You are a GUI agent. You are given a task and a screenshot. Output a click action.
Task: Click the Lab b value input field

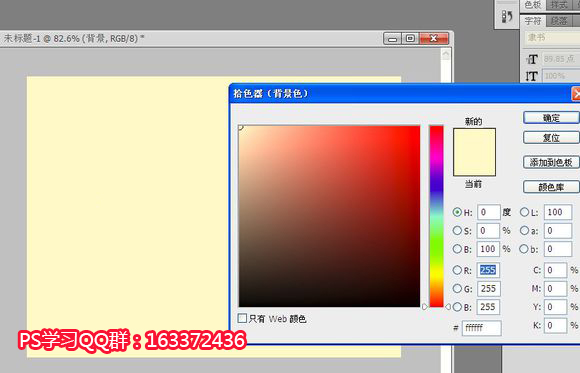(558, 249)
